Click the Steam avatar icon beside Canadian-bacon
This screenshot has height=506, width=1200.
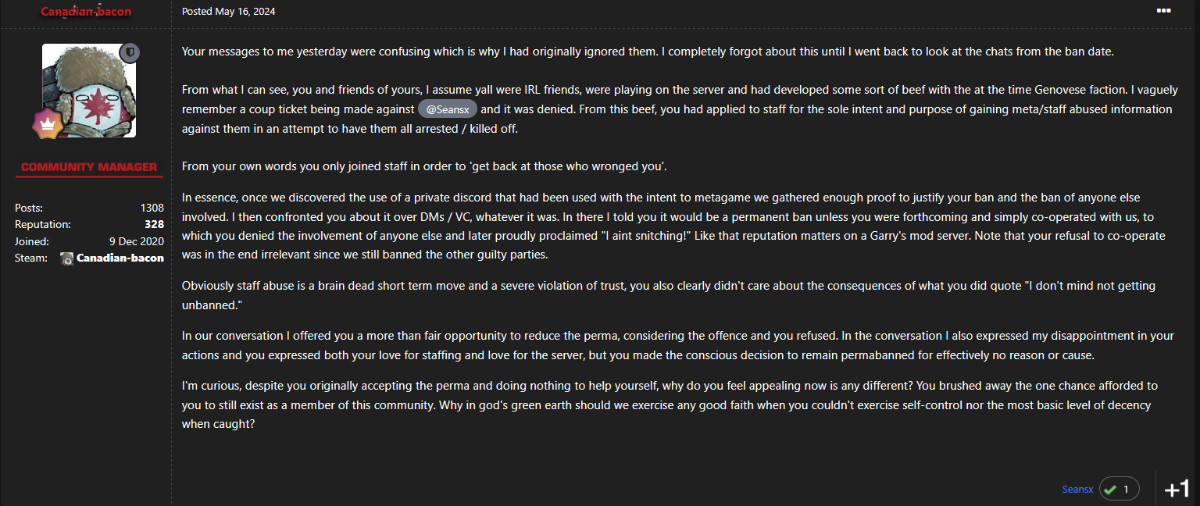point(68,258)
